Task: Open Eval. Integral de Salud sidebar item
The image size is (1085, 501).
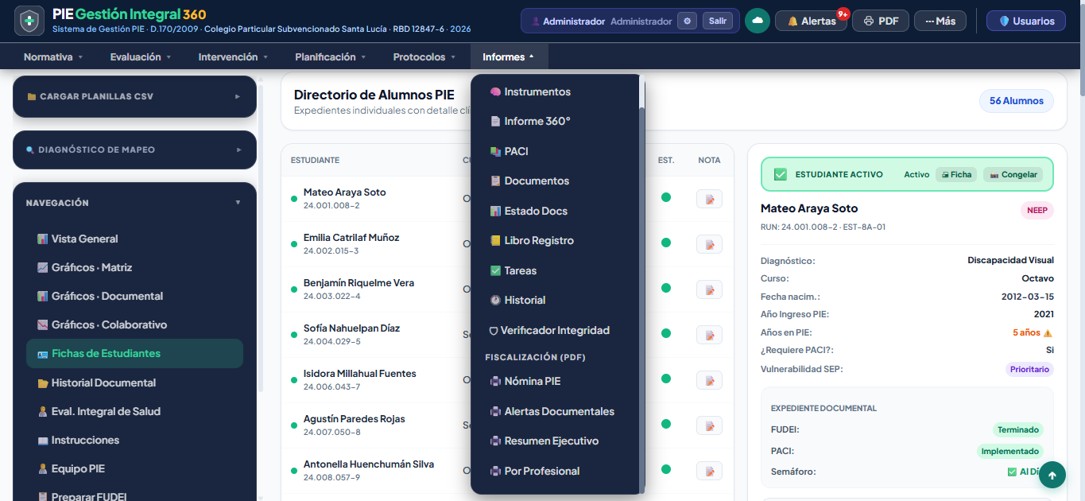Action: [135, 411]
